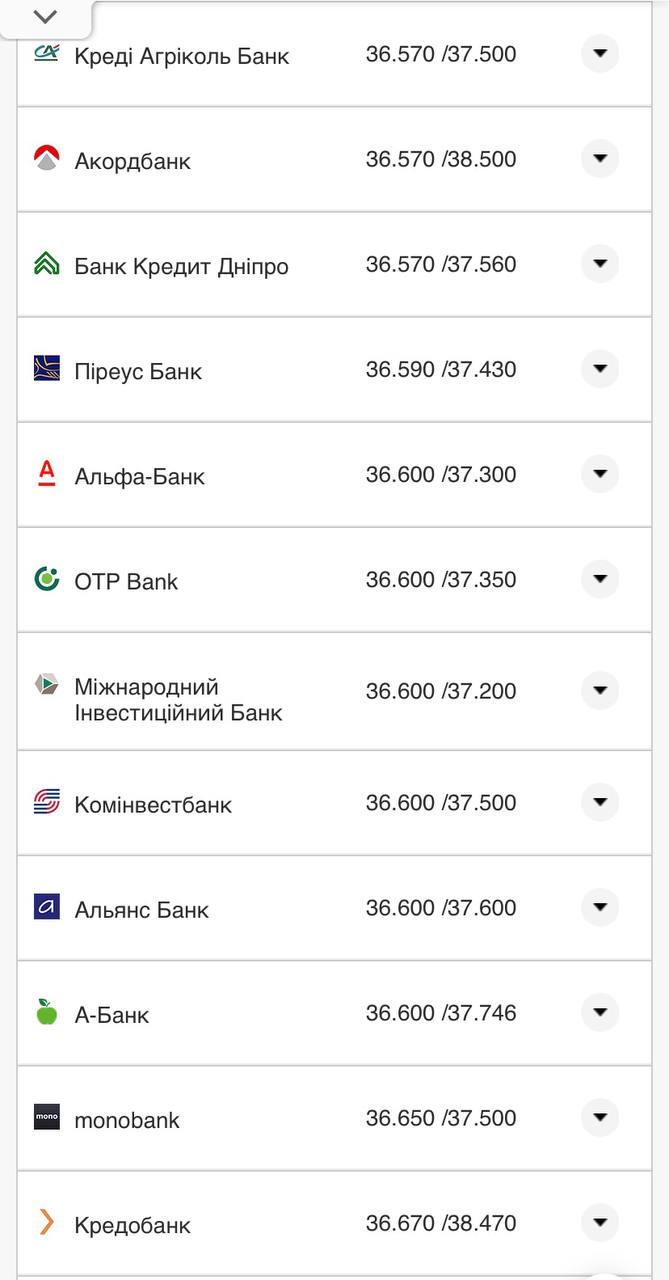Click the Credit Agricole bank logo
The width and height of the screenshot is (669, 1280).
click(47, 53)
